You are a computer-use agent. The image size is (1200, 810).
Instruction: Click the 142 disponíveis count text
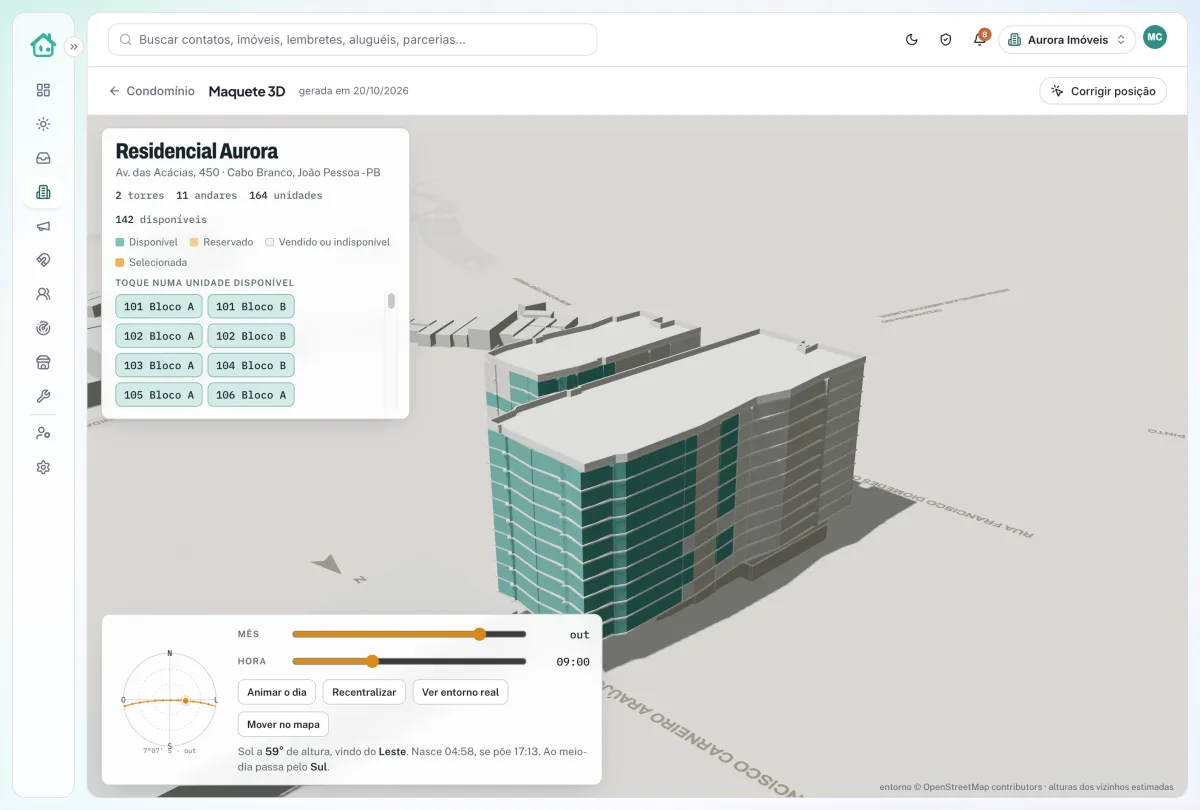tap(161, 219)
